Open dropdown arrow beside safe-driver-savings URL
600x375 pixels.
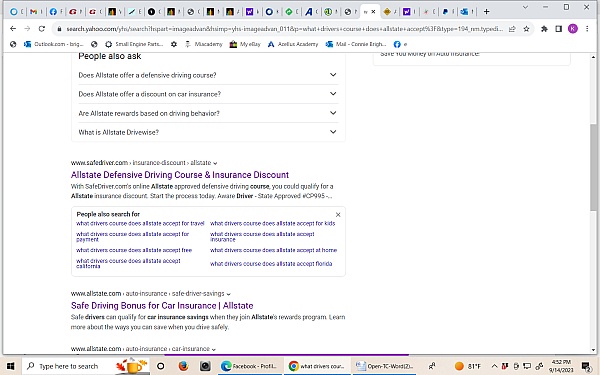pos(228,294)
